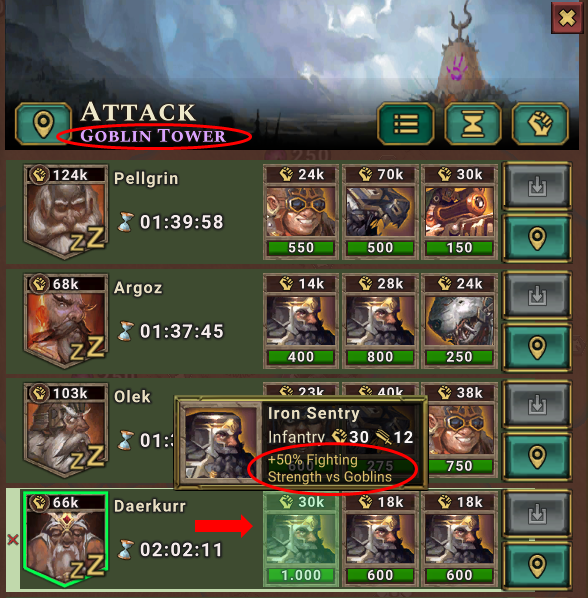The image size is (588, 598).
Task: Select Daerkurr's highlighted commander portrait
Action: point(66,539)
